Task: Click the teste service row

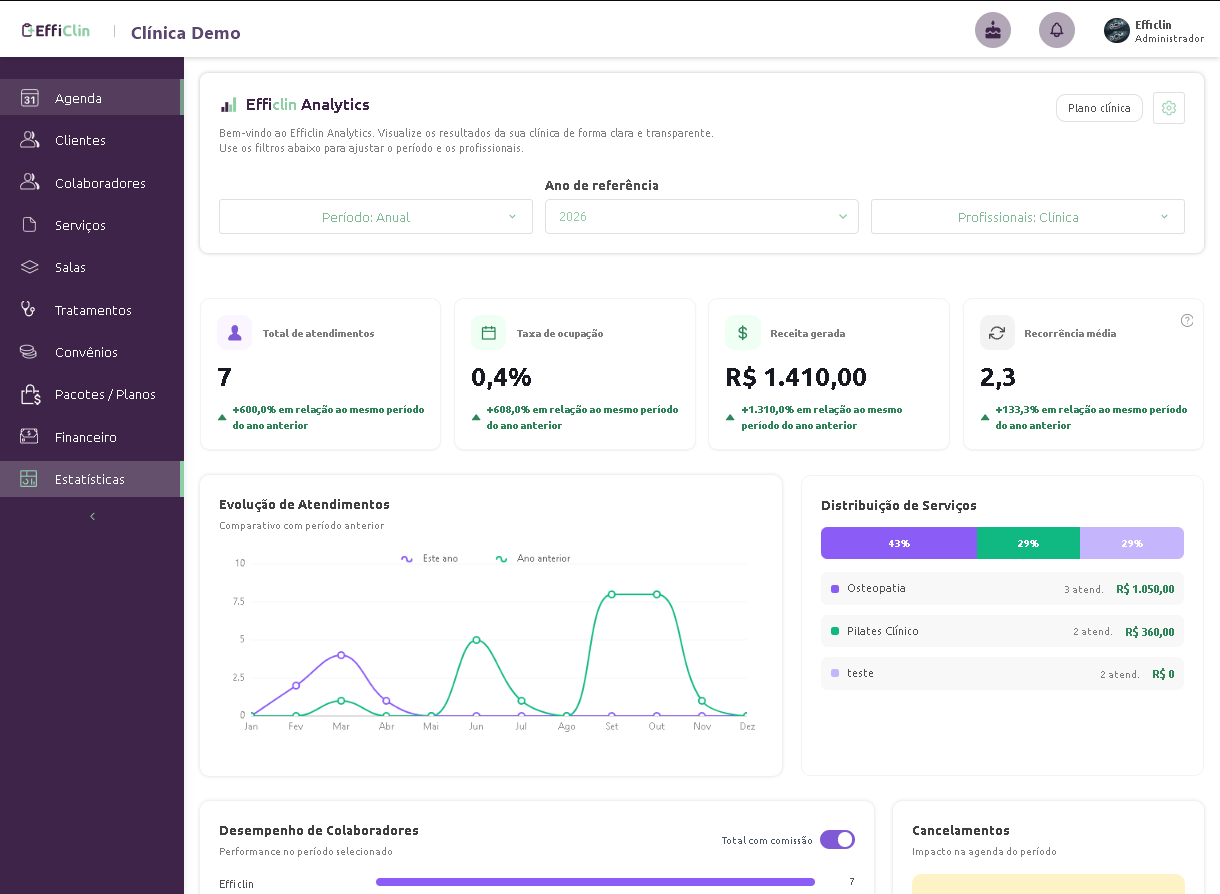Action: pos(1002,673)
